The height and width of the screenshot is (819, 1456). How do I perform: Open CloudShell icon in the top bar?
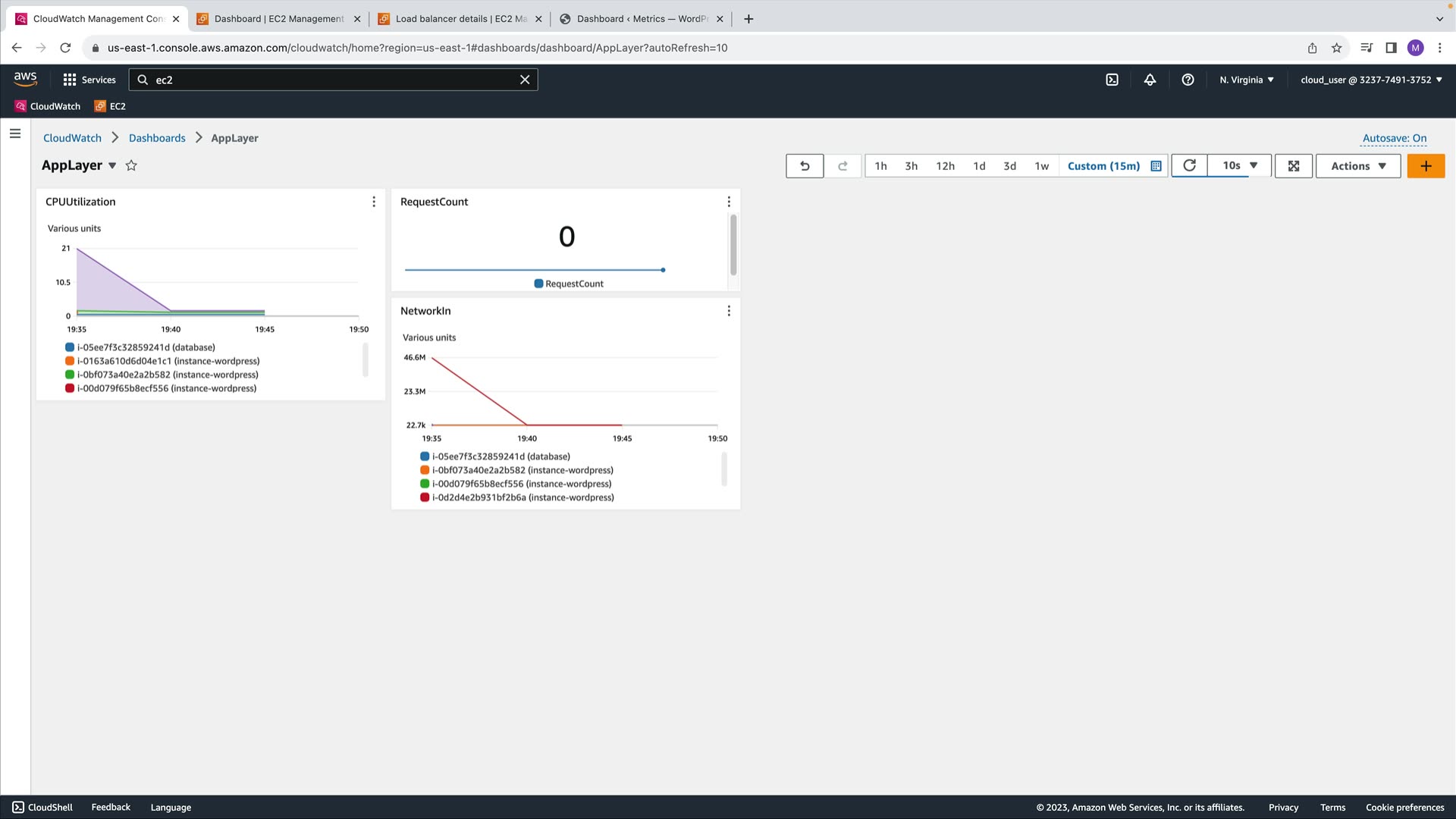coord(1112,80)
